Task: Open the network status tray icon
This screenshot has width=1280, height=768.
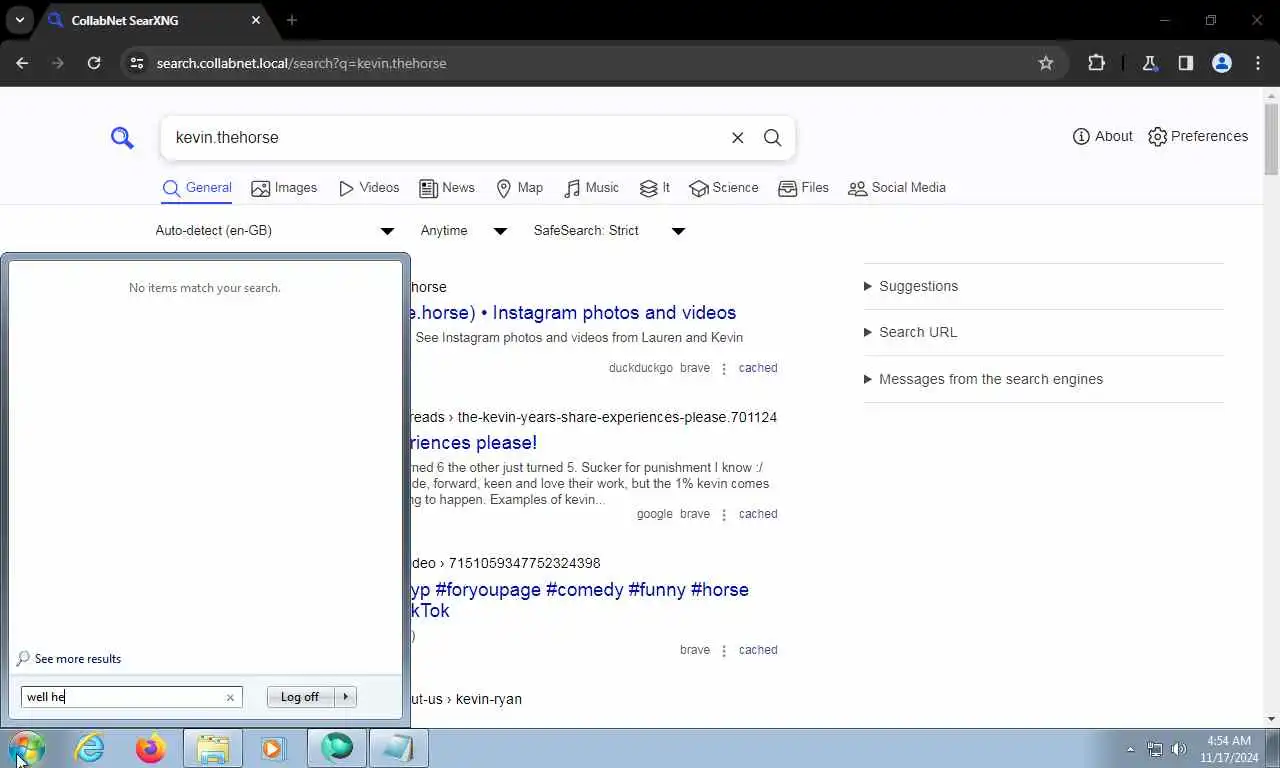Action: point(1155,749)
